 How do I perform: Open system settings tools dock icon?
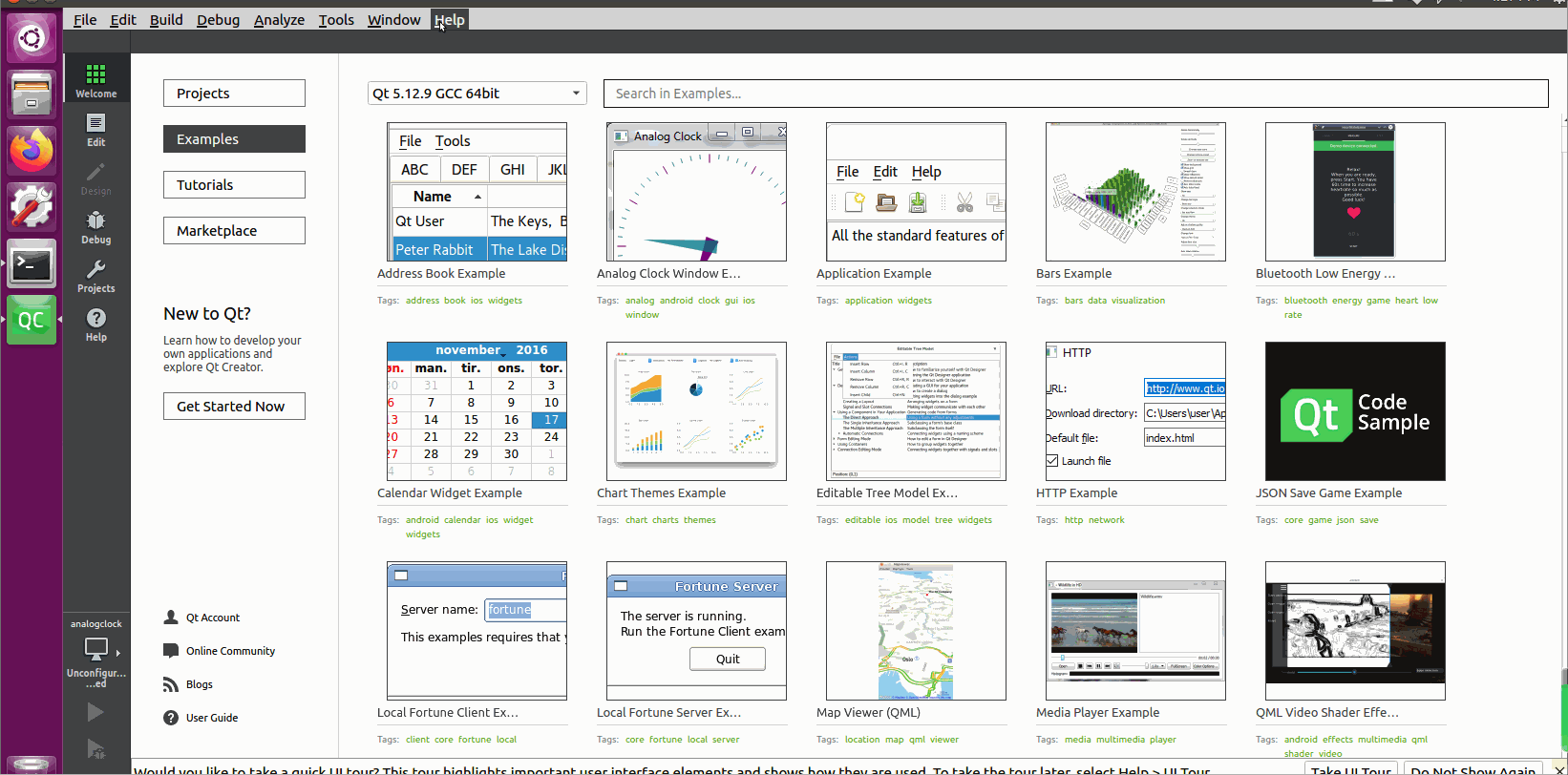[x=32, y=207]
